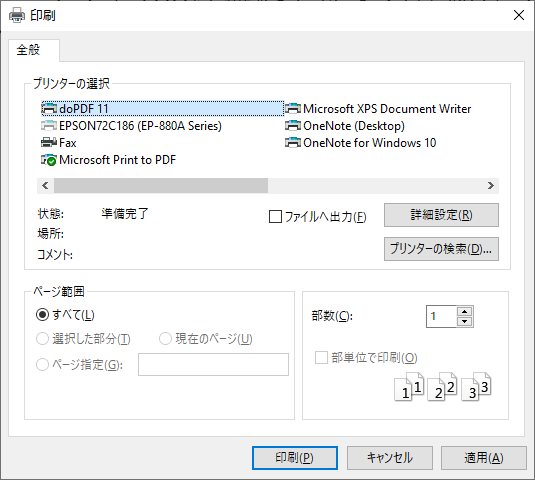
Task: Select the doPDF 11 printer icon
Action: pyautogui.click(x=49, y=108)
